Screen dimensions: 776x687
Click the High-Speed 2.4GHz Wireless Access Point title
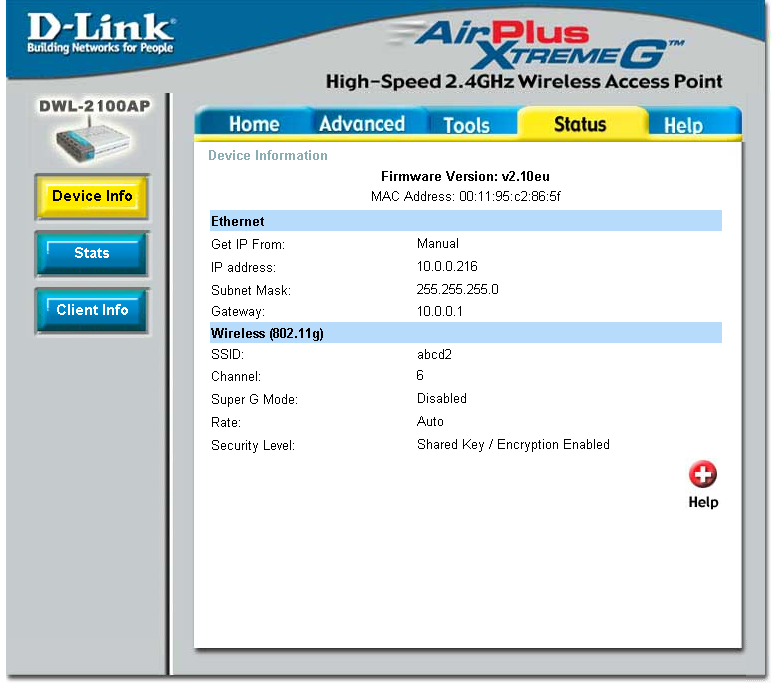524,81
